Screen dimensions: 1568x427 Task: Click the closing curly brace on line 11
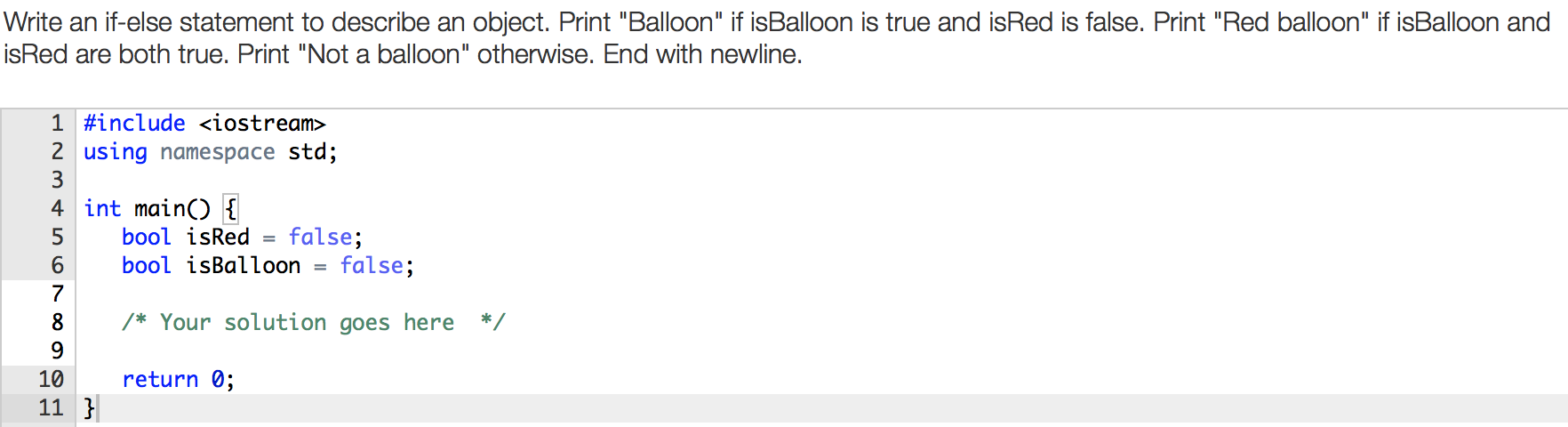89,408
